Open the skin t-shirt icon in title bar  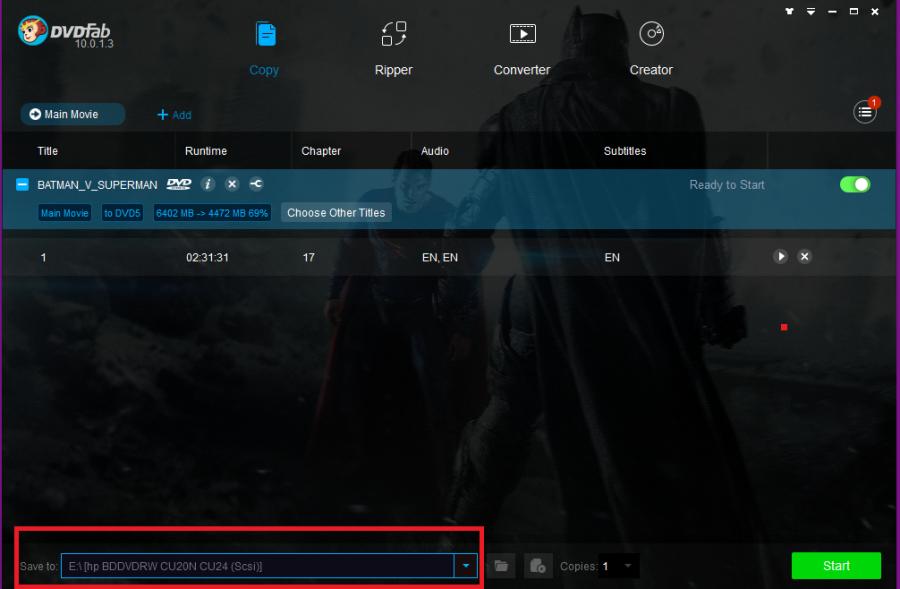789,11
